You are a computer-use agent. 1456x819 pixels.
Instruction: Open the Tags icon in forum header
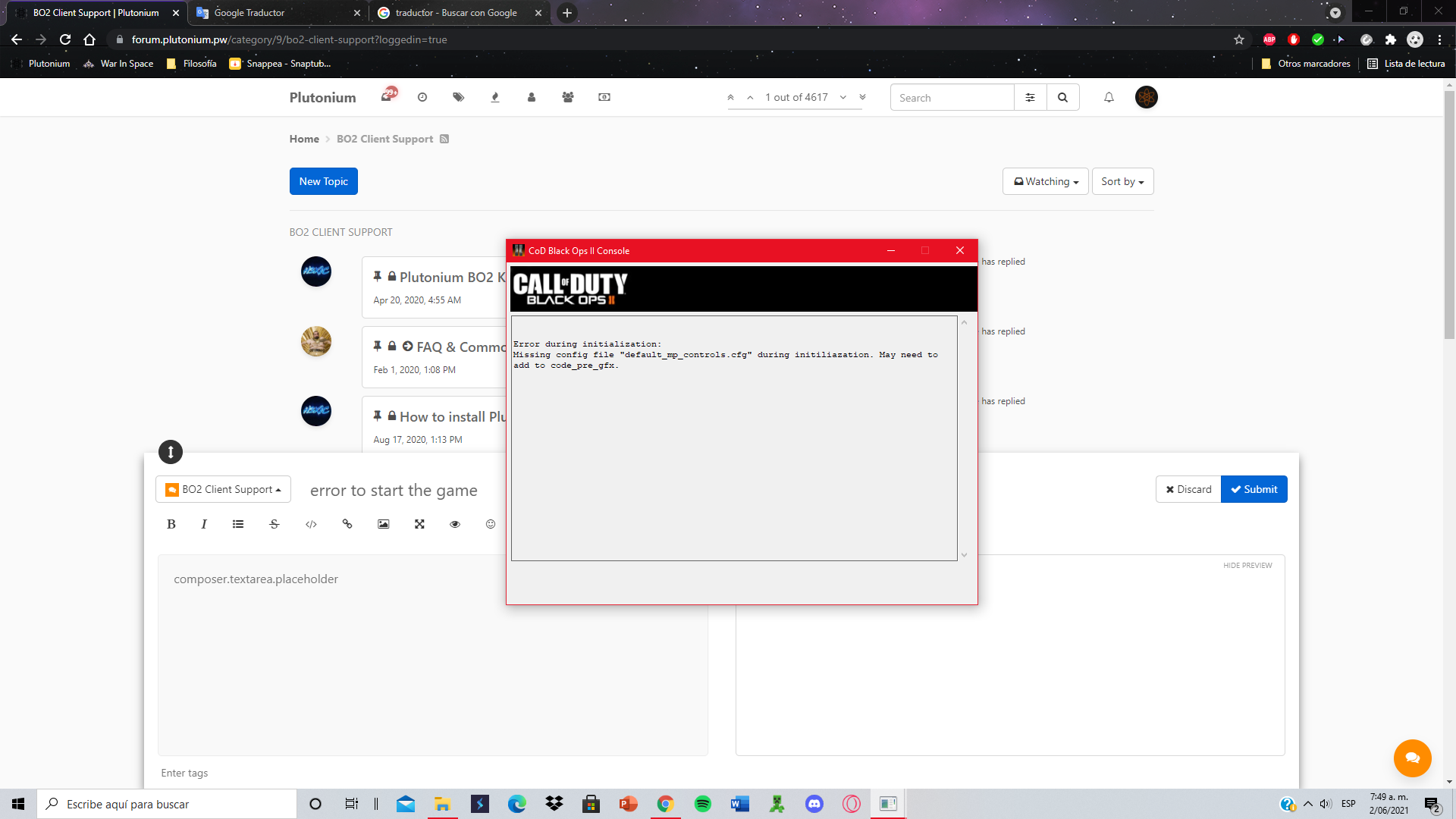(458, 97)
